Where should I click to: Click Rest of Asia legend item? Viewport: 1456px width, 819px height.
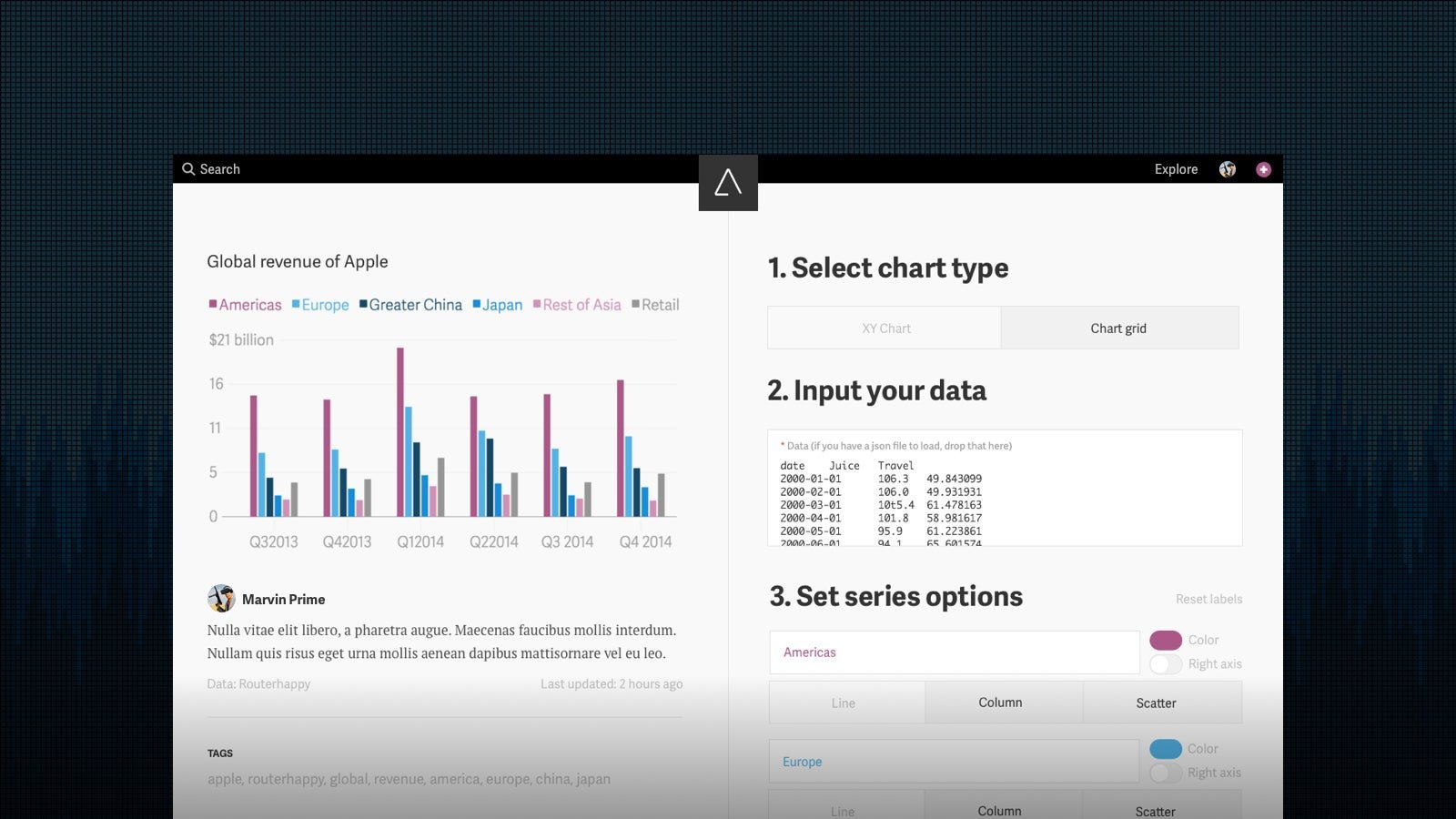(x=577, y=305)
